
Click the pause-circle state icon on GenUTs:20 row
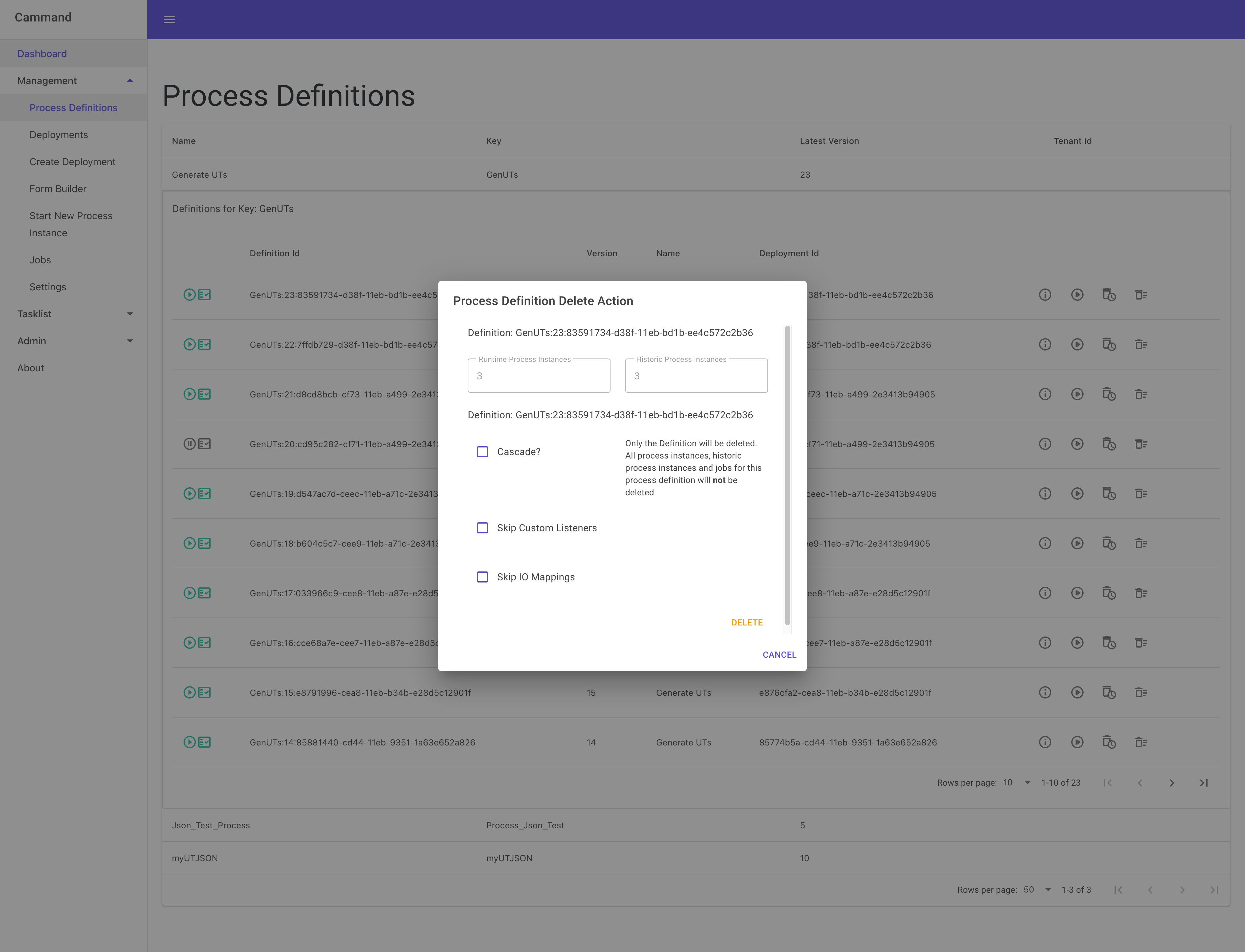click(189, 444)
